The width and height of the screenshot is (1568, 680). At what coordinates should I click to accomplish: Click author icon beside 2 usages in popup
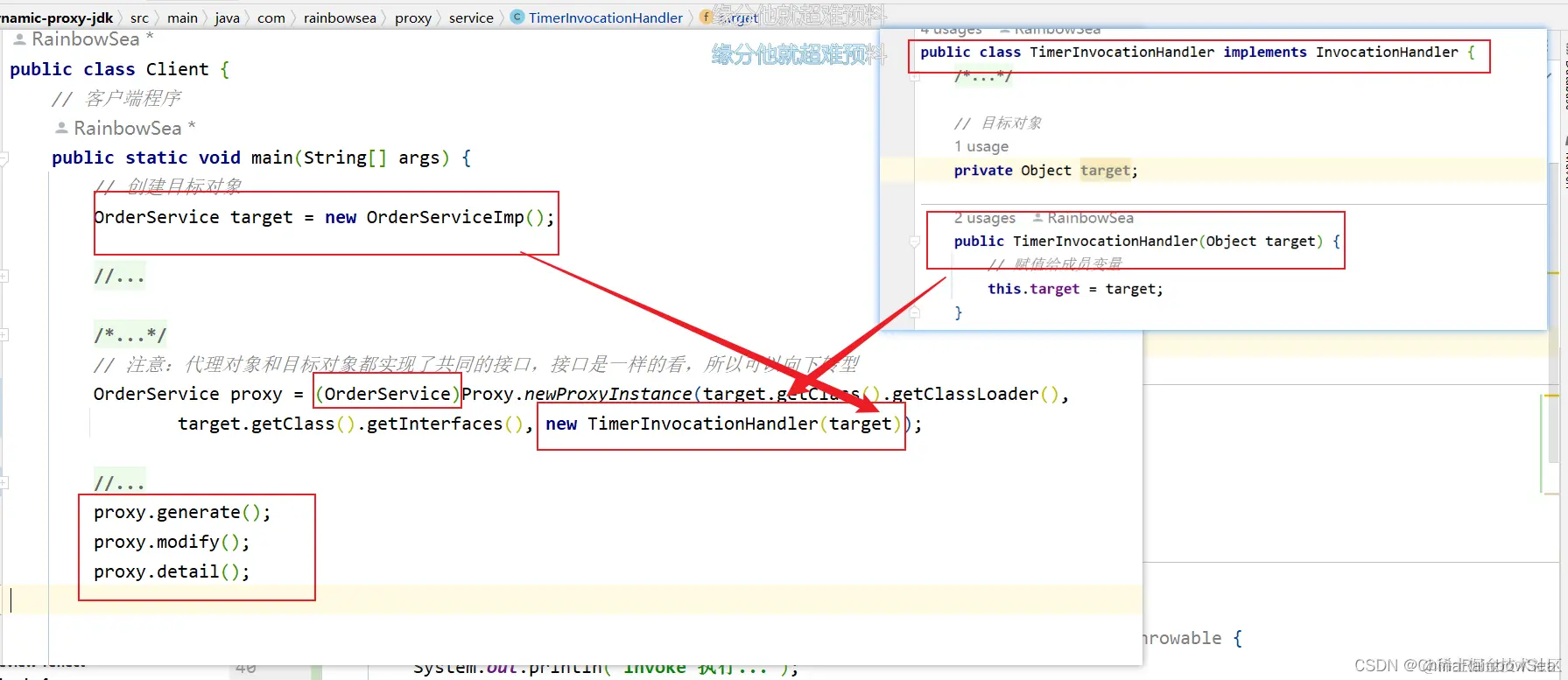coord(1037,217)
